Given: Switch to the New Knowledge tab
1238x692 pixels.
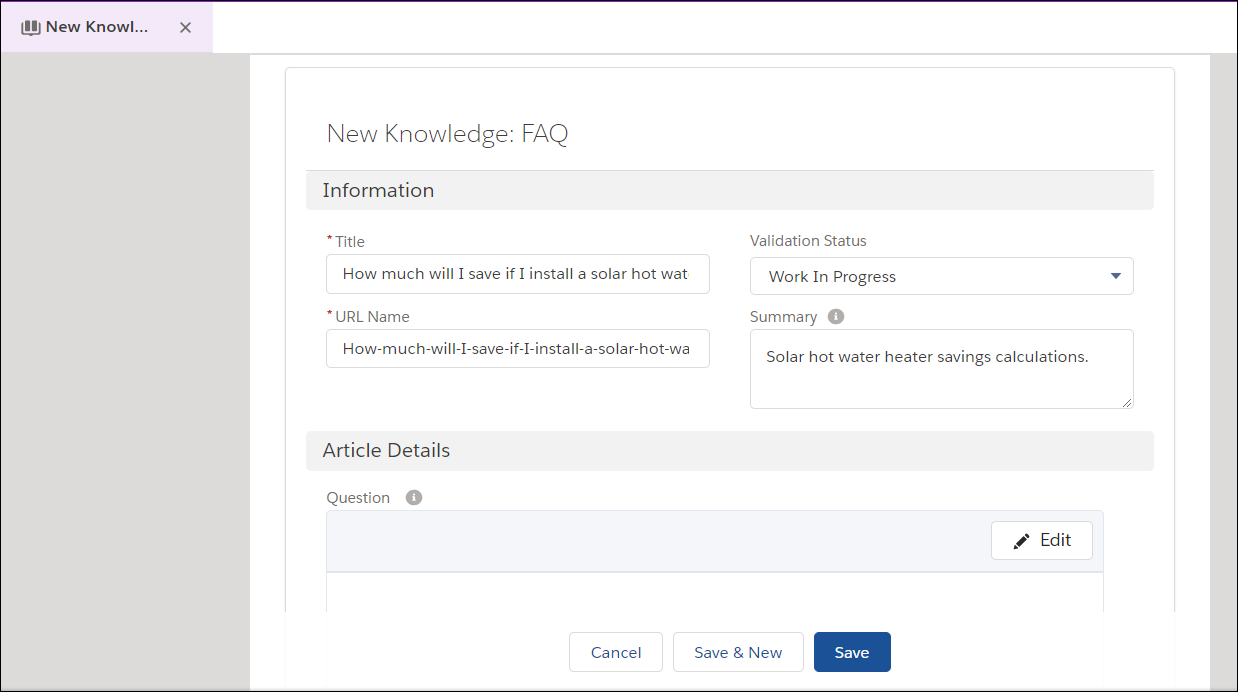Looking at the screenshot, I should coord(107,27).
